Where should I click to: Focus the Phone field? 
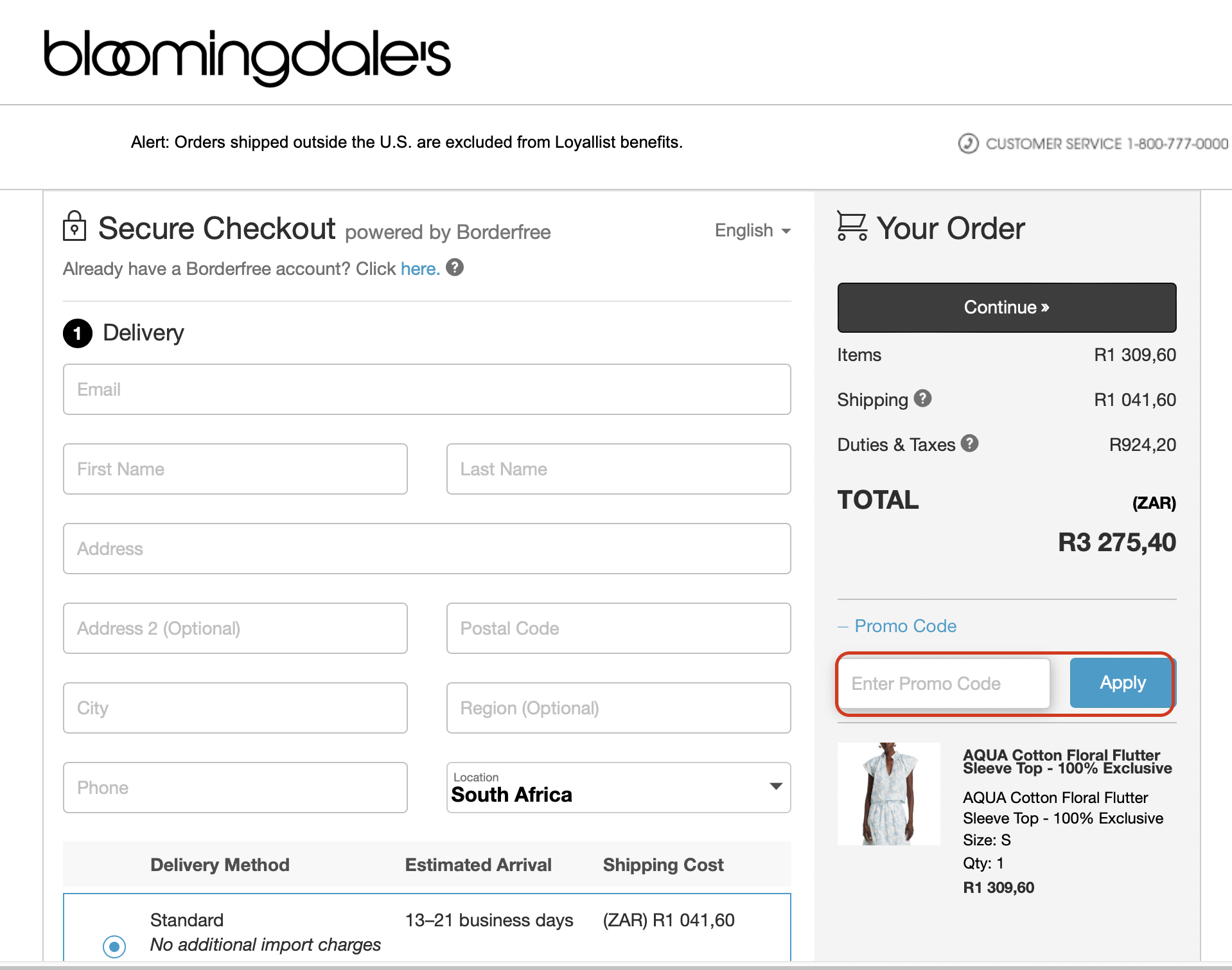point(235,788)
